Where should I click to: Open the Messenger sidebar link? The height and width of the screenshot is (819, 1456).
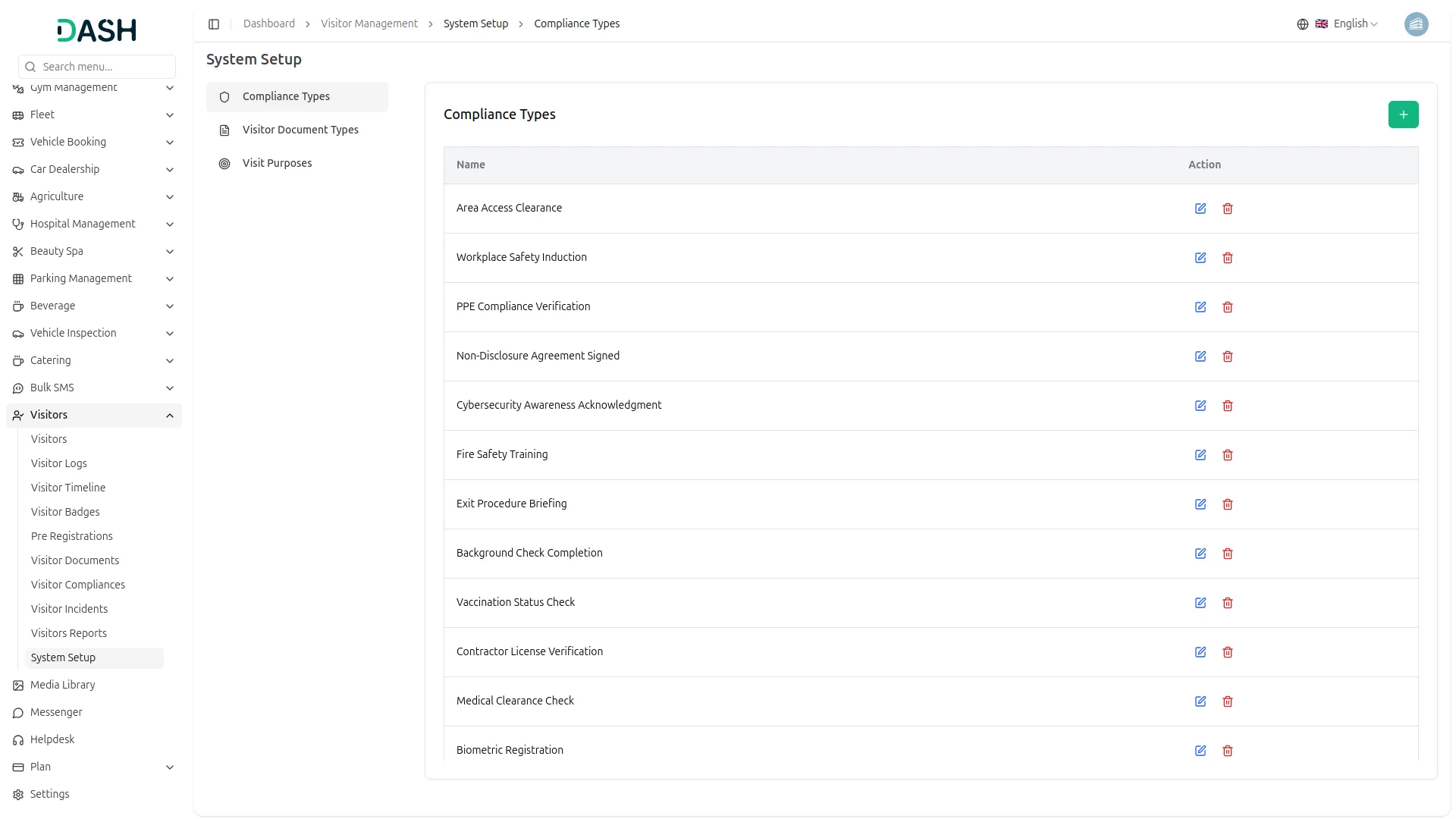coord(94,713)
